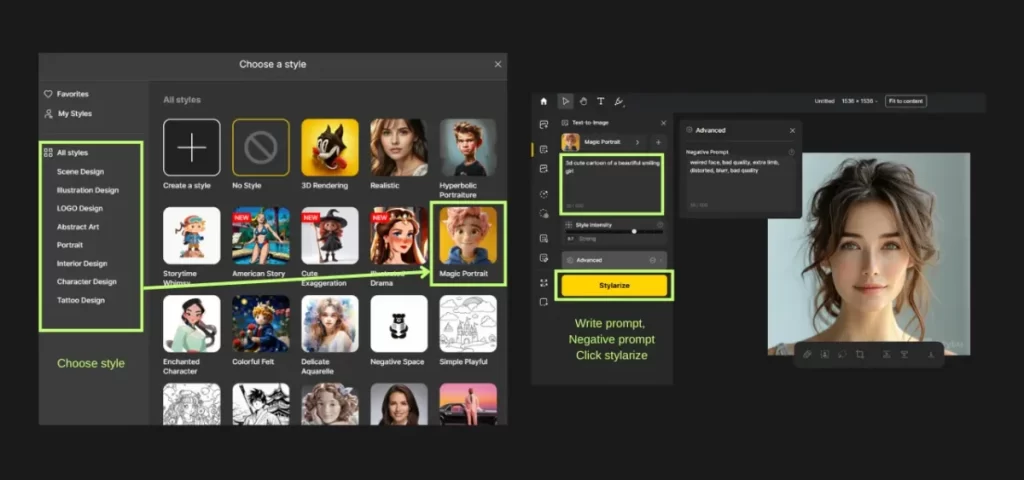The width and height of the screenshot is (1024, 480).
Task: Click the crop icon under the portrait
Action: point(860,354)
